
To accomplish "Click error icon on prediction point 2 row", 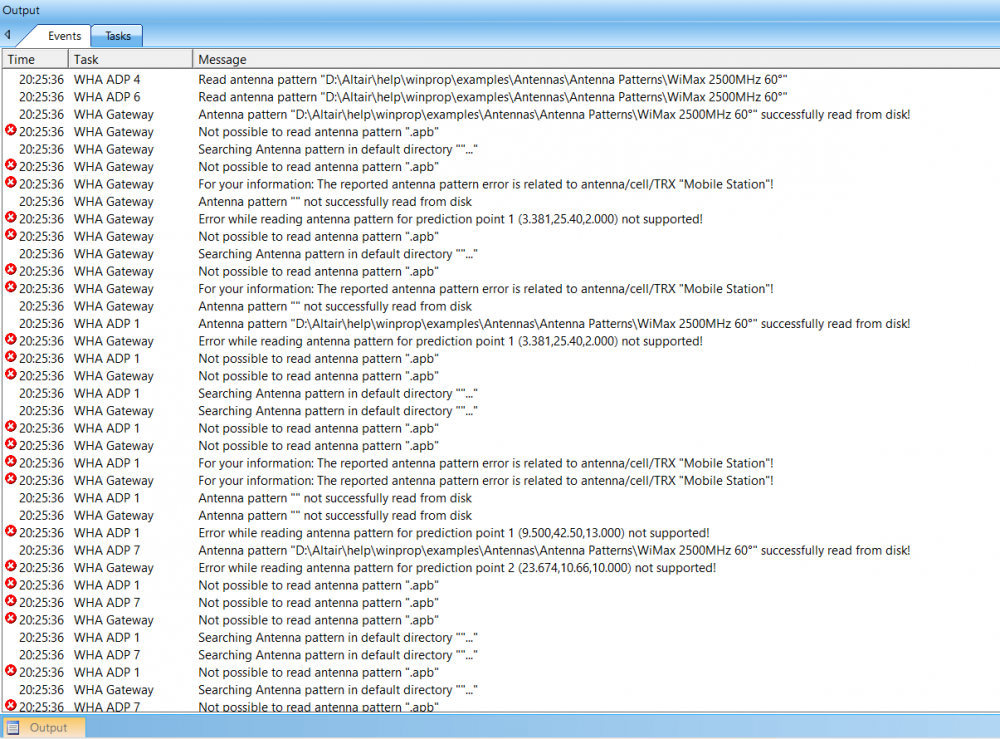I will pyautogui.click(x=11, y=566).
